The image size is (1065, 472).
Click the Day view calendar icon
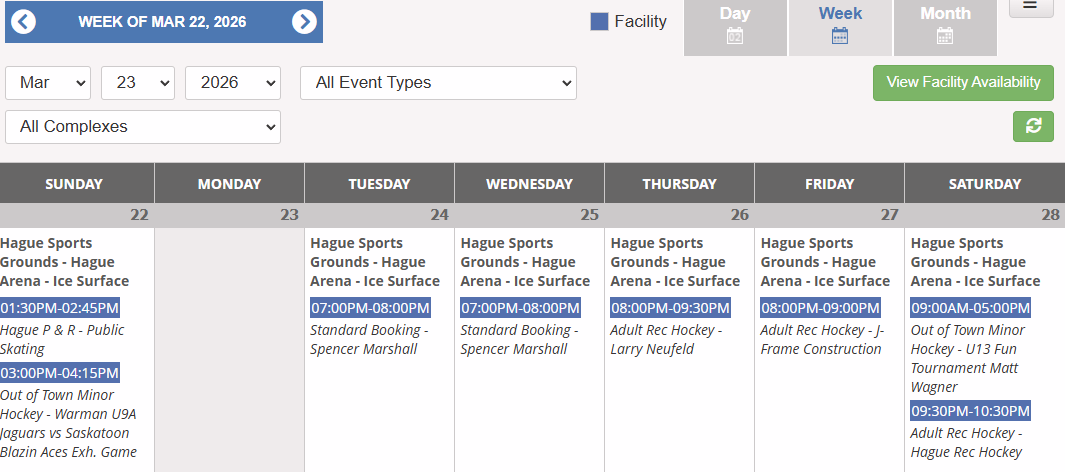735,37
